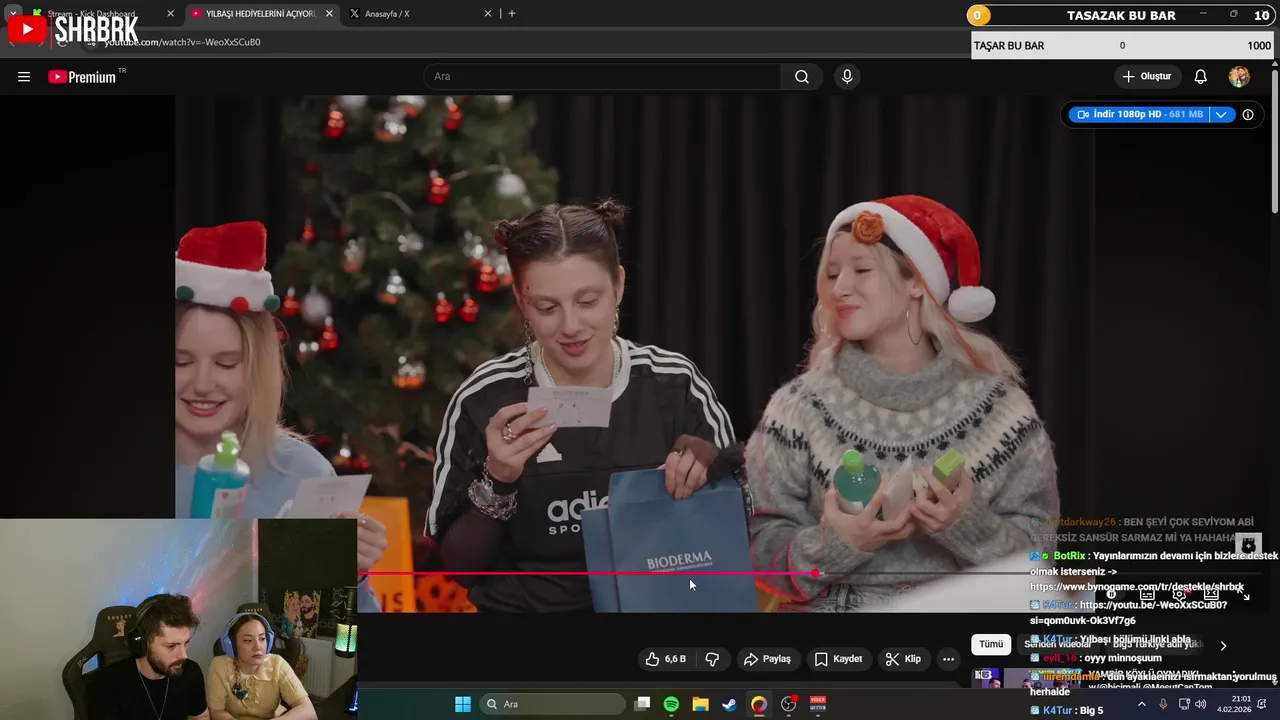Open YouTube notifications bell

point(1201,77)
